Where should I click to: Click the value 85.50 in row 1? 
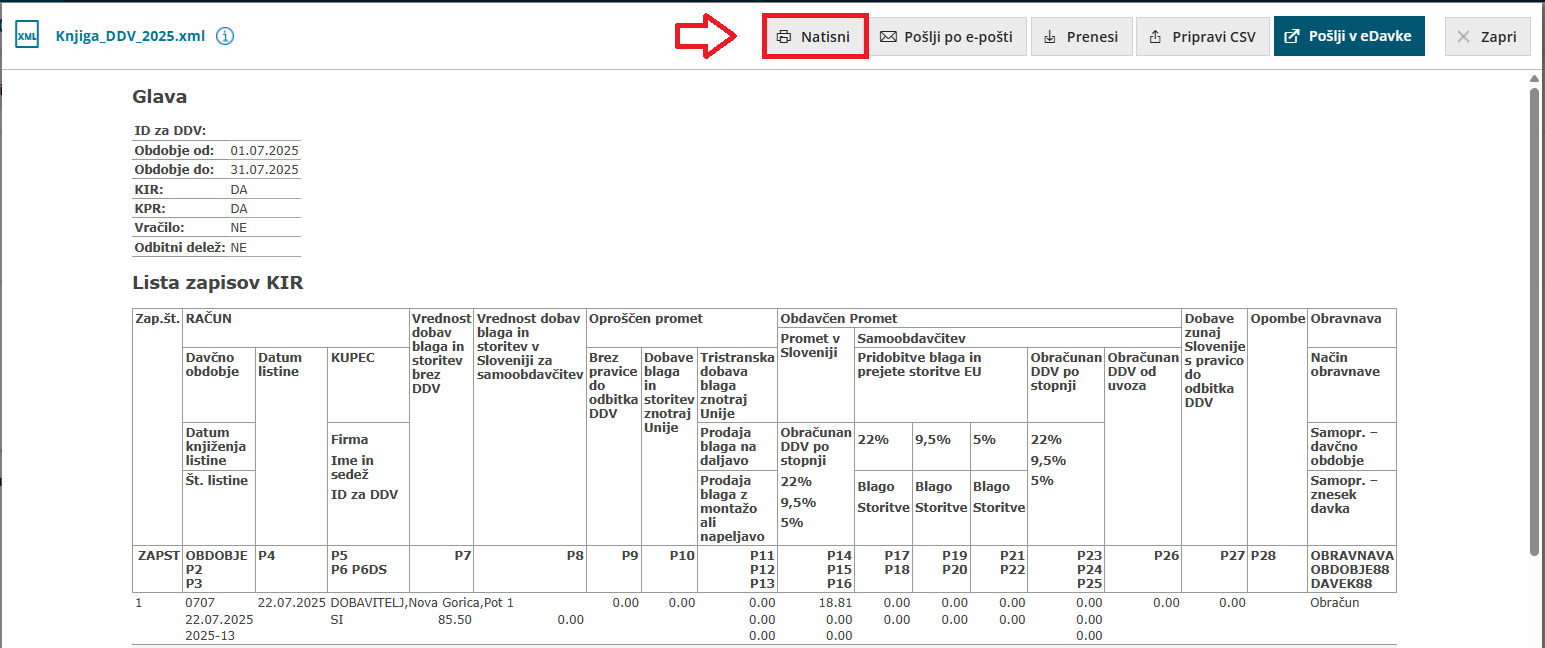coord(455,620)
